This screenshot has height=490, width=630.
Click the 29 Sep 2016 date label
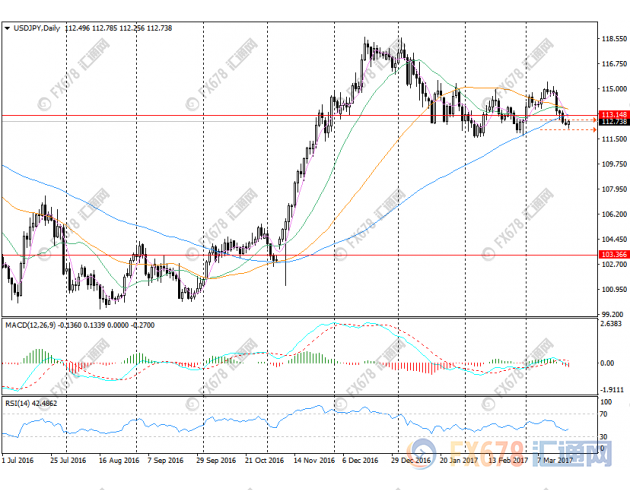(217, 464)
